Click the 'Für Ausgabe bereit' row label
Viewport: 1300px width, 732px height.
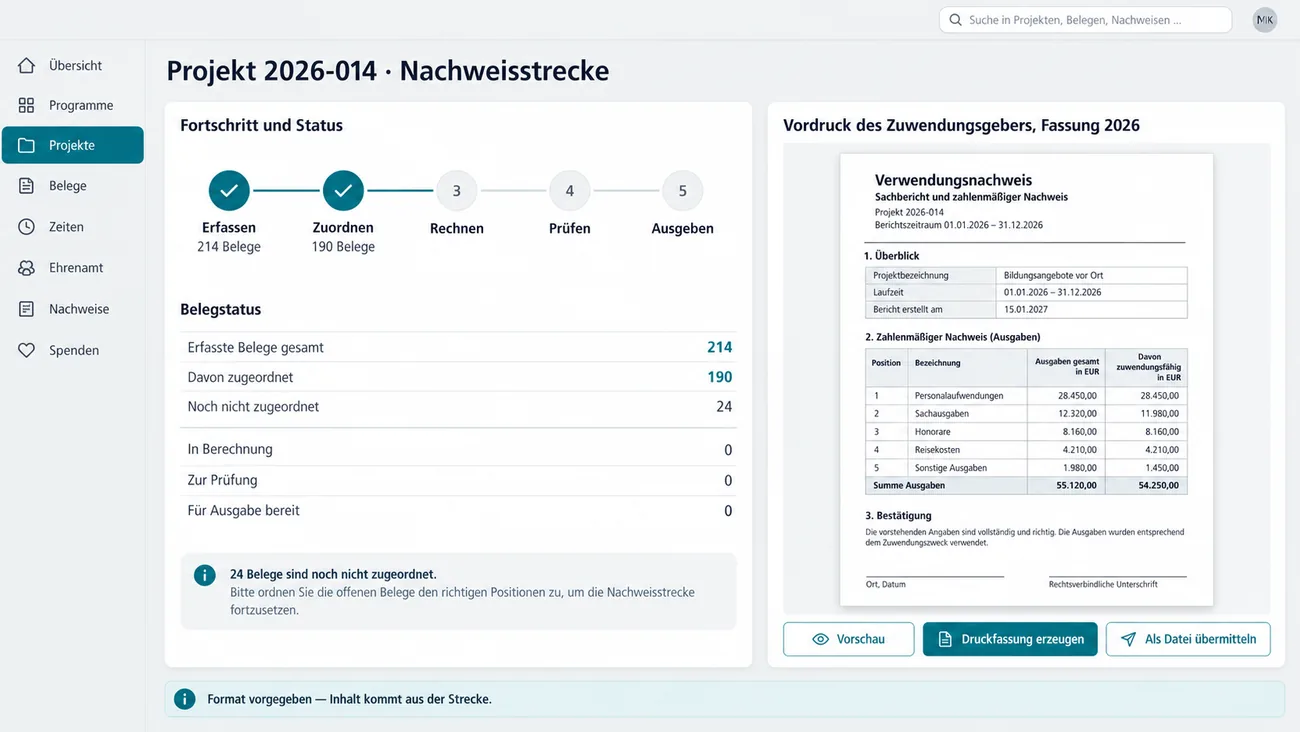243,510
